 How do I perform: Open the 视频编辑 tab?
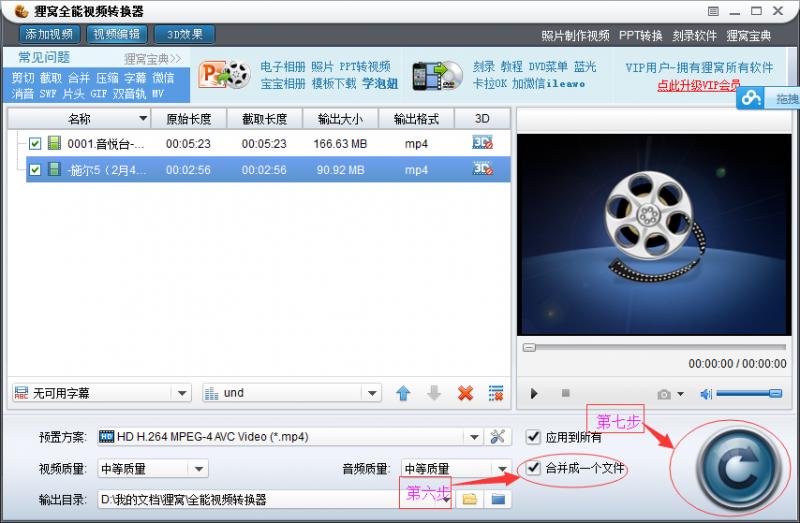click(117, 35)
